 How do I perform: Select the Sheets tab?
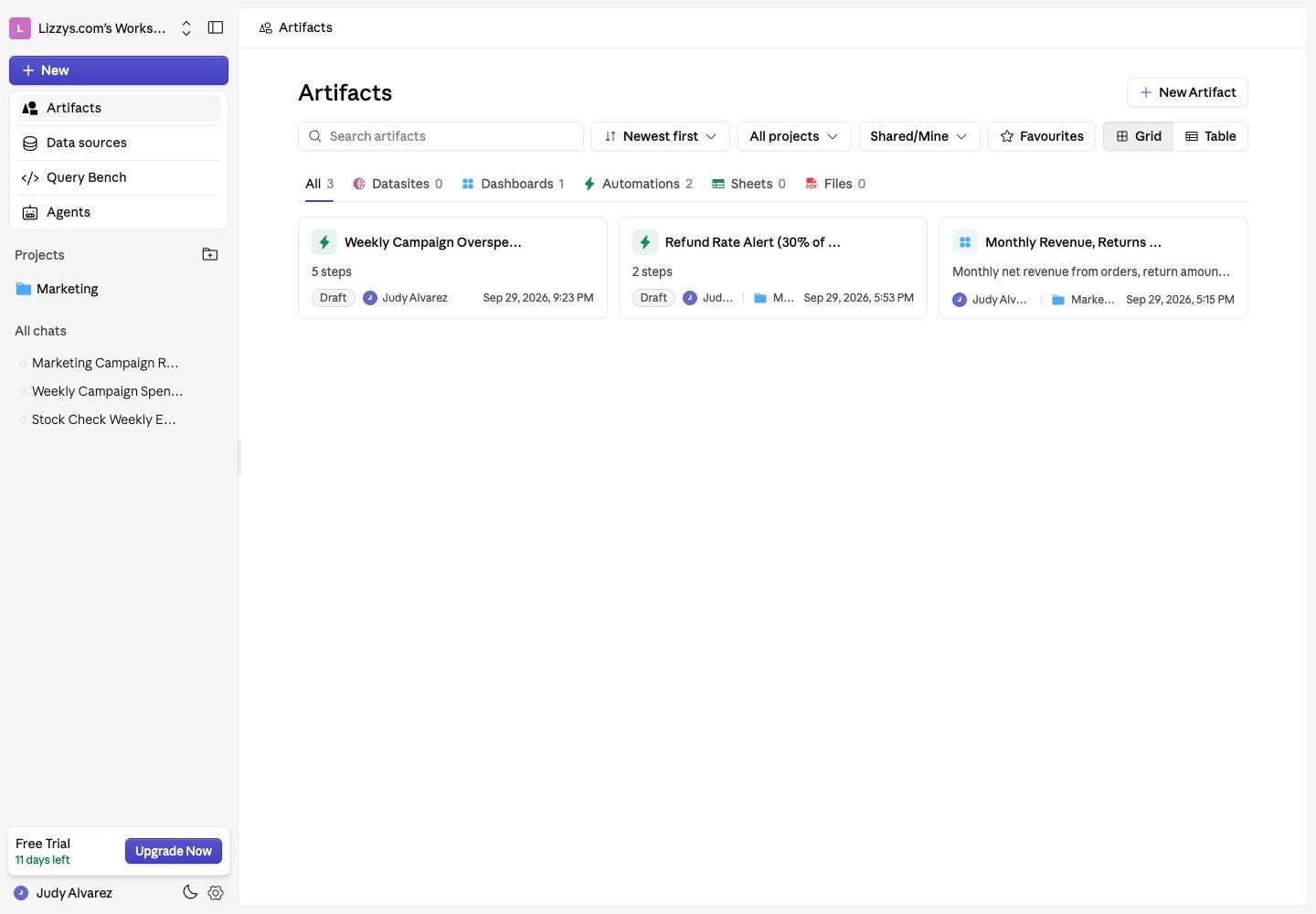[x=748, y=184]
